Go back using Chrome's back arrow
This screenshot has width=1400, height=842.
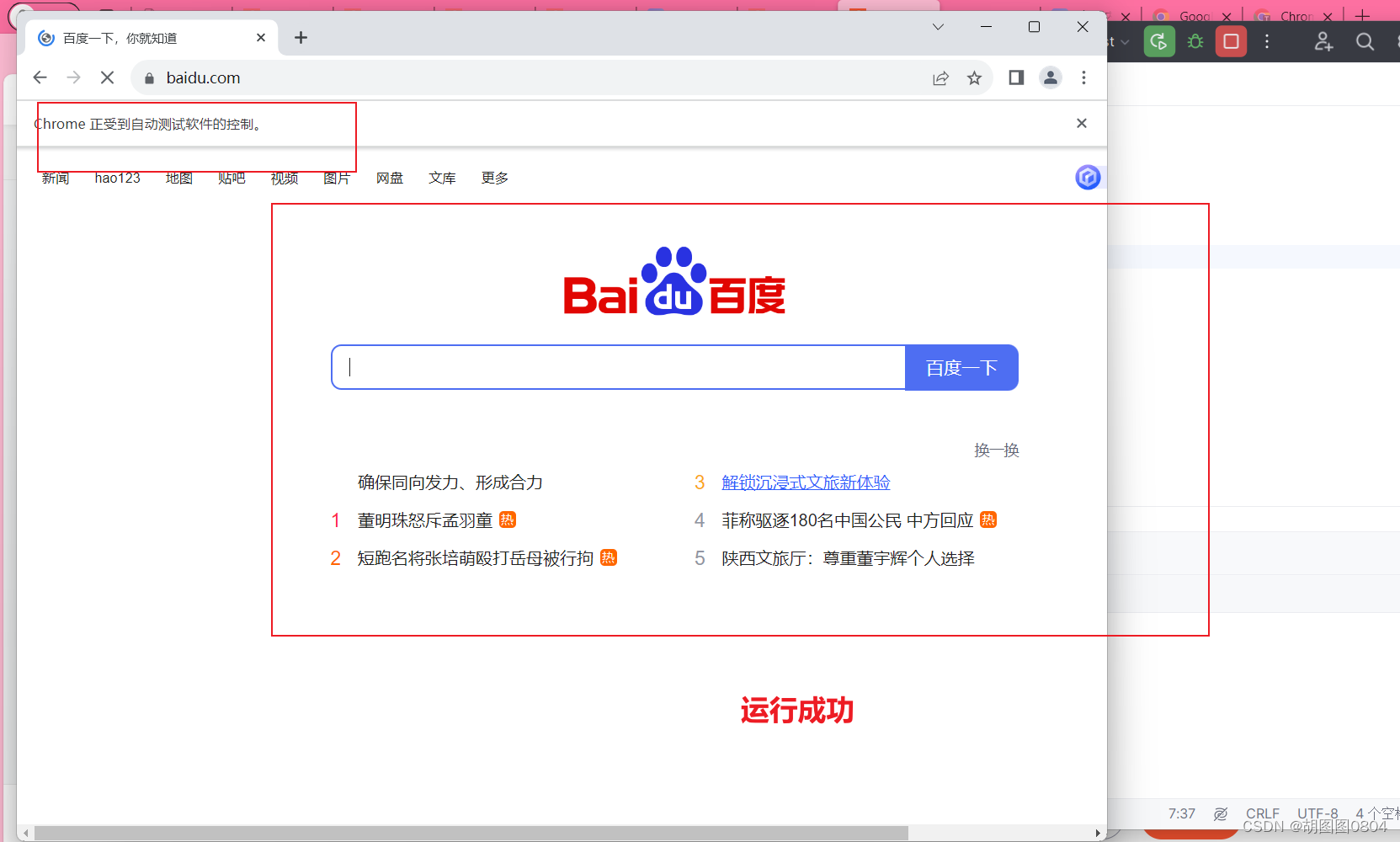(x=40, y=77)
